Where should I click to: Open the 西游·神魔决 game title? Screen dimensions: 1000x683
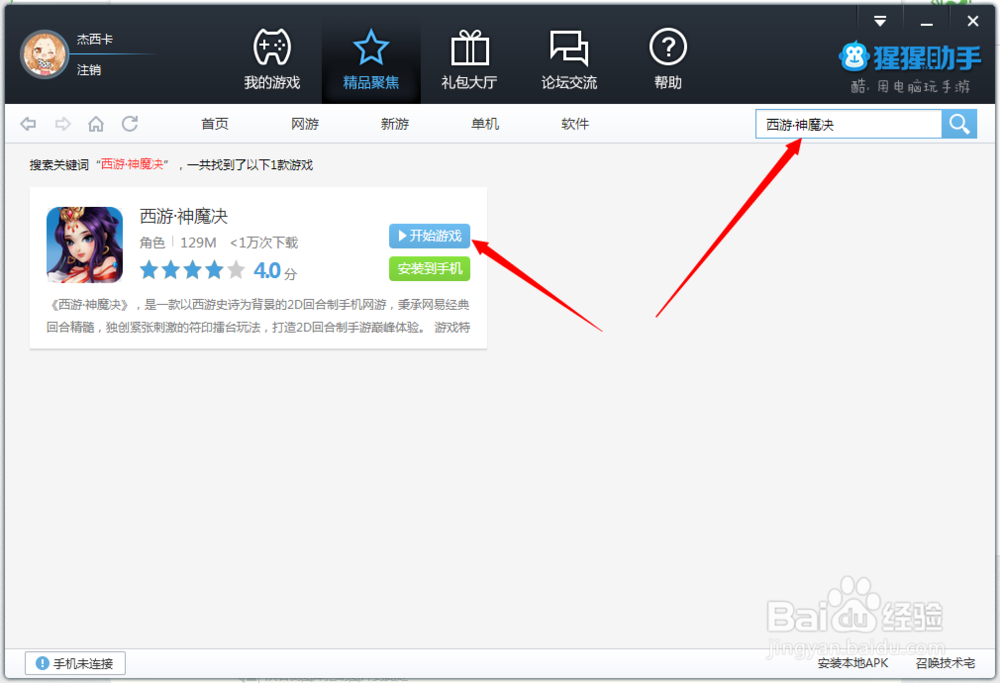(x=184, y=217)
